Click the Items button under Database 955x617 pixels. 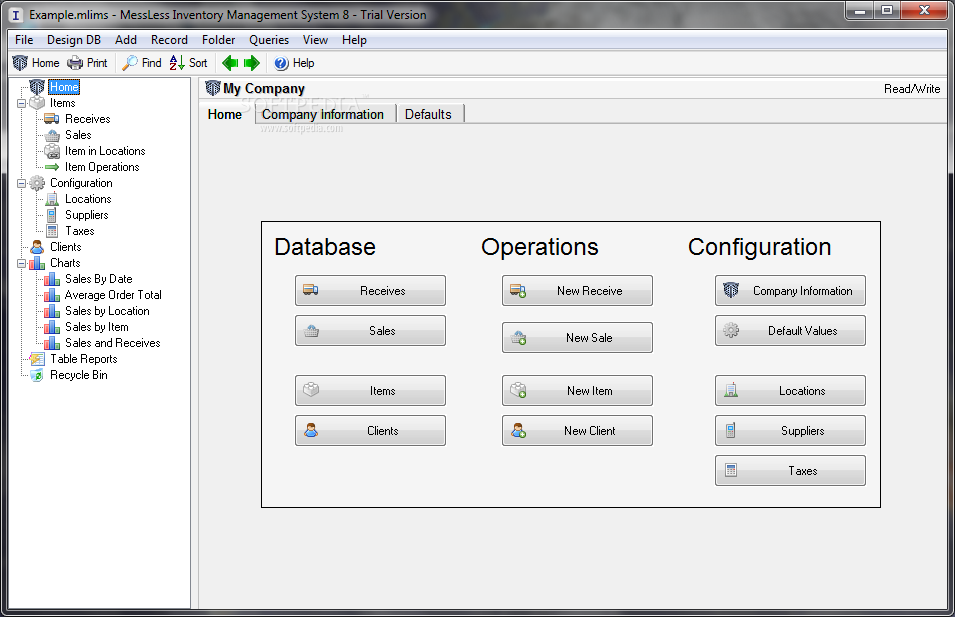[370, 390]
